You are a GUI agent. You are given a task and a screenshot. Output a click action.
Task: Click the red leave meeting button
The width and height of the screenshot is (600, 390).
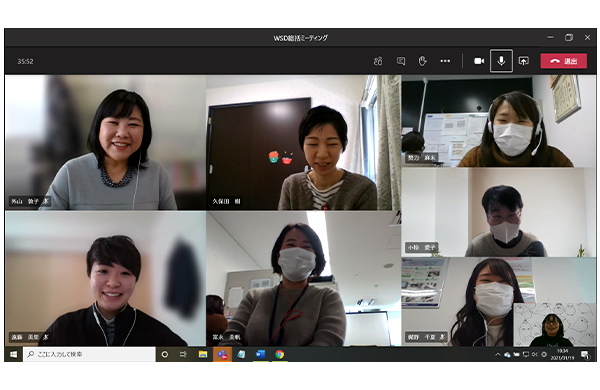pyautogui.click(x=563, y=61)
